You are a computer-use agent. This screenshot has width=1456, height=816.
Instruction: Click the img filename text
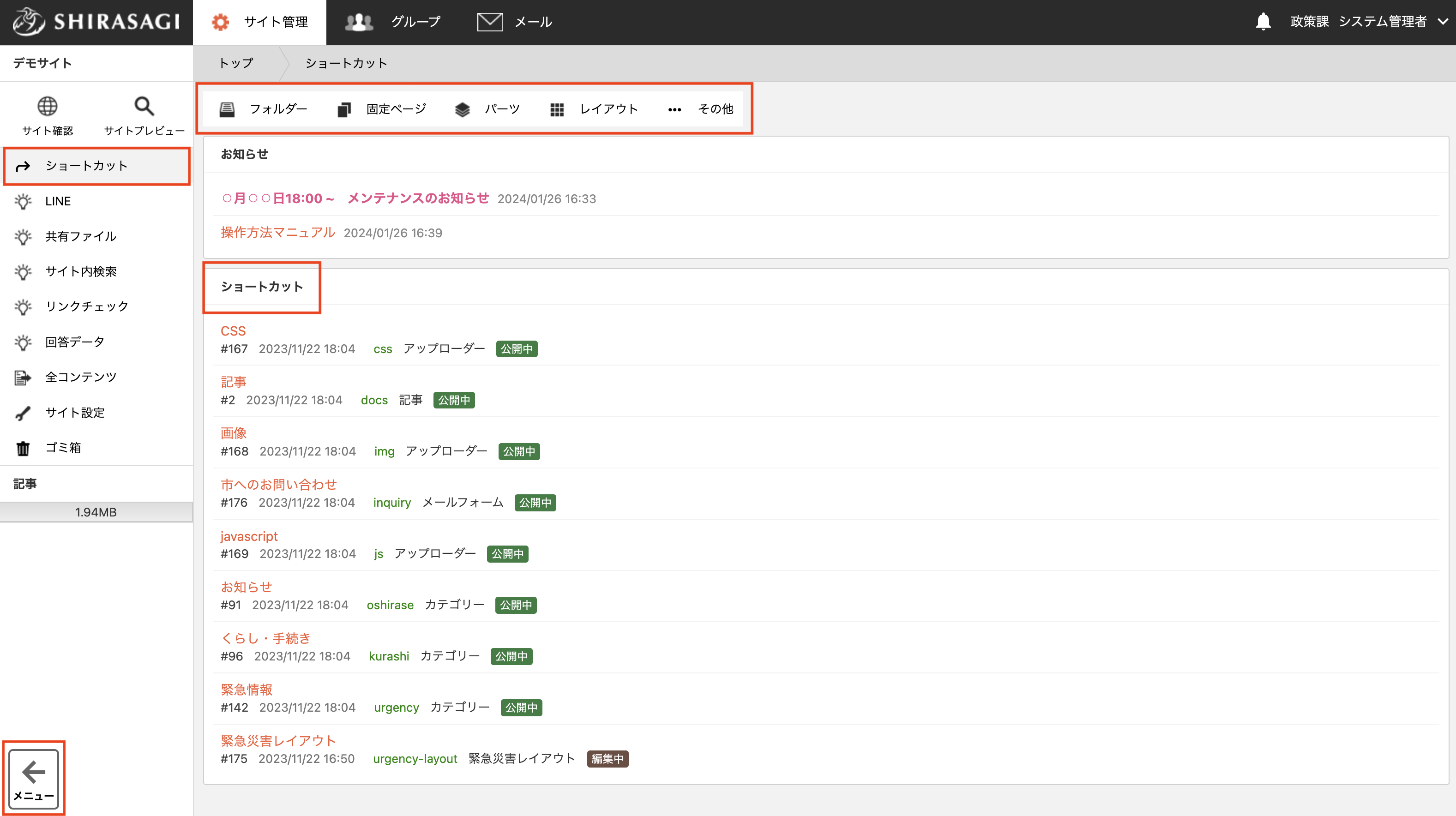coord(385,451)
